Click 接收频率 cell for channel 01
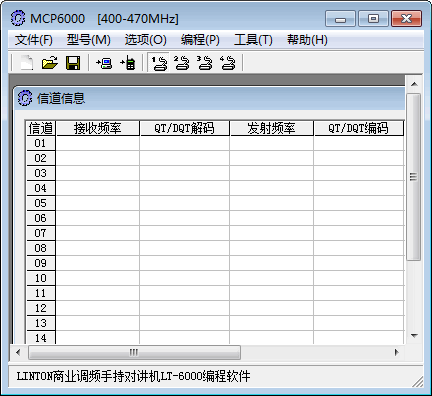Screen dimensions: 432x396 pos(98,143)
